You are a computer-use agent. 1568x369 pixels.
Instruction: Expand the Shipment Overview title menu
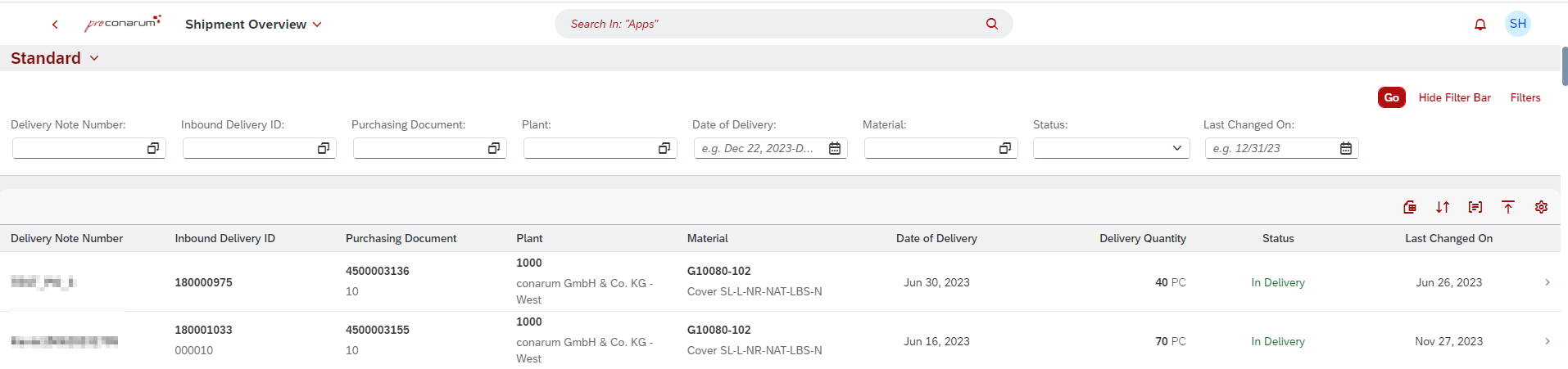[x=317, y=25]
